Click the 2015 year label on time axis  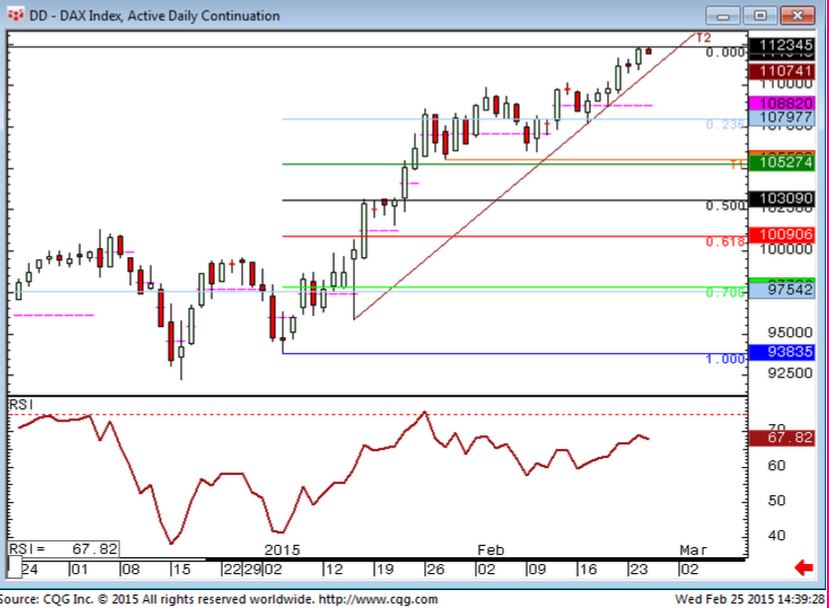coord(282,550)
